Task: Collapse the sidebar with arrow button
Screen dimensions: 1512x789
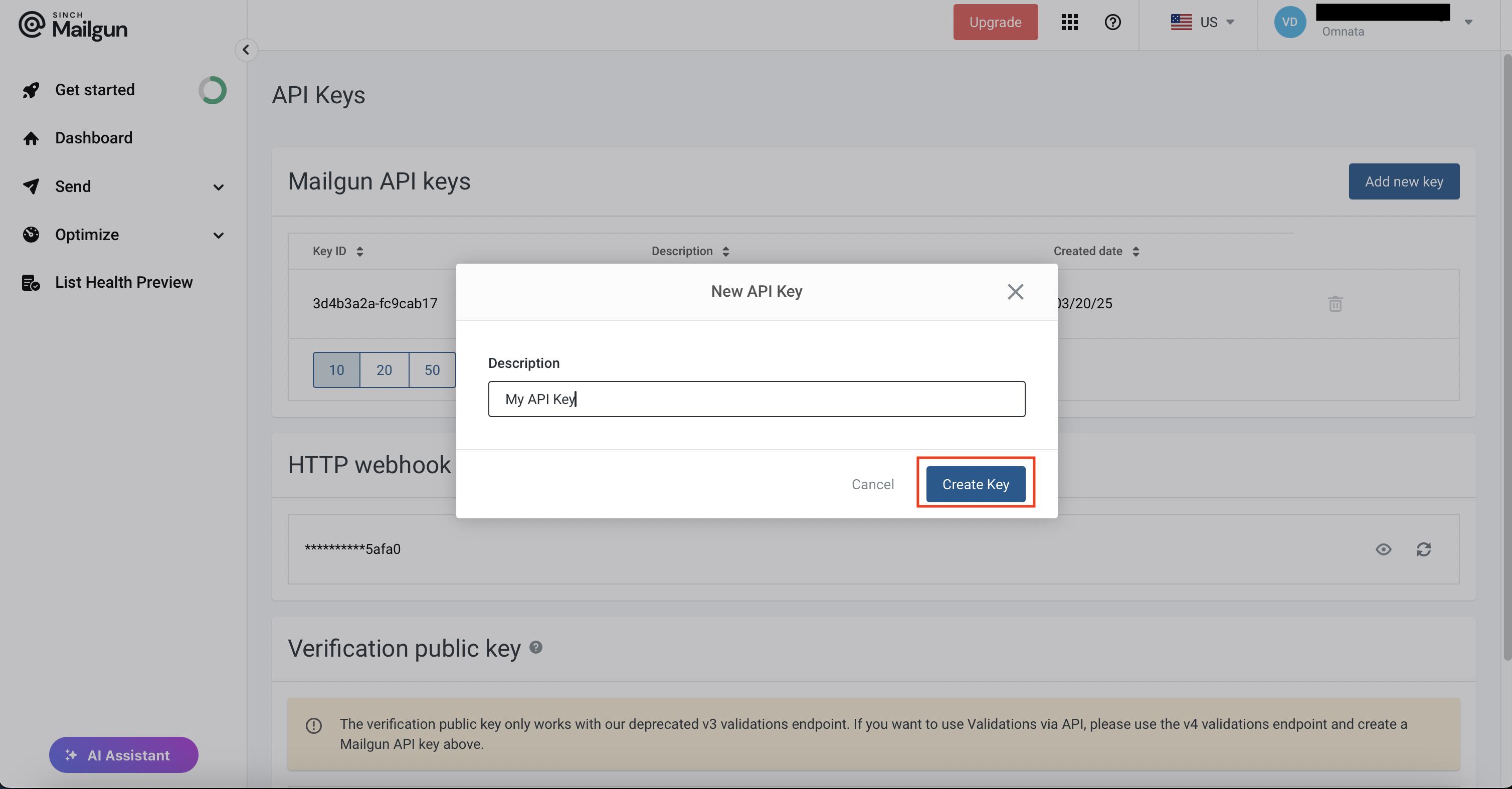Action: (246, 50)
